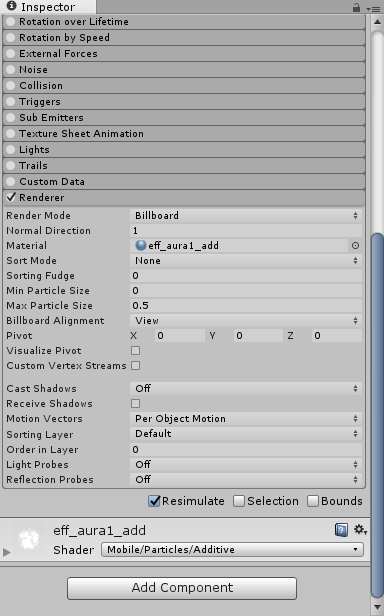Open the Inspector panel options menu
This screenshot has width=384, height=616.
(x=373, y=8)
